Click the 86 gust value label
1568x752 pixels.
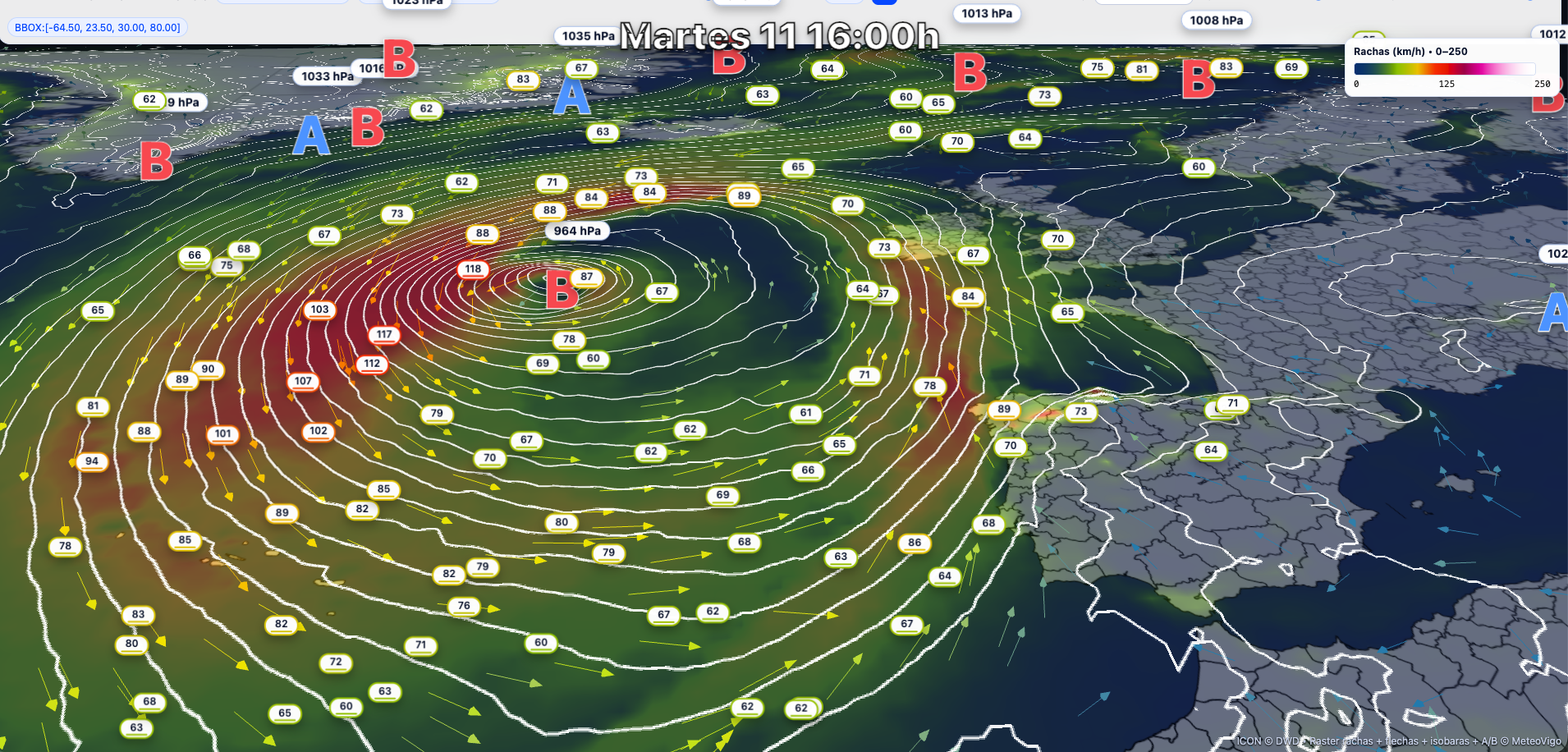pyautogui.click(x=915, y=543)
